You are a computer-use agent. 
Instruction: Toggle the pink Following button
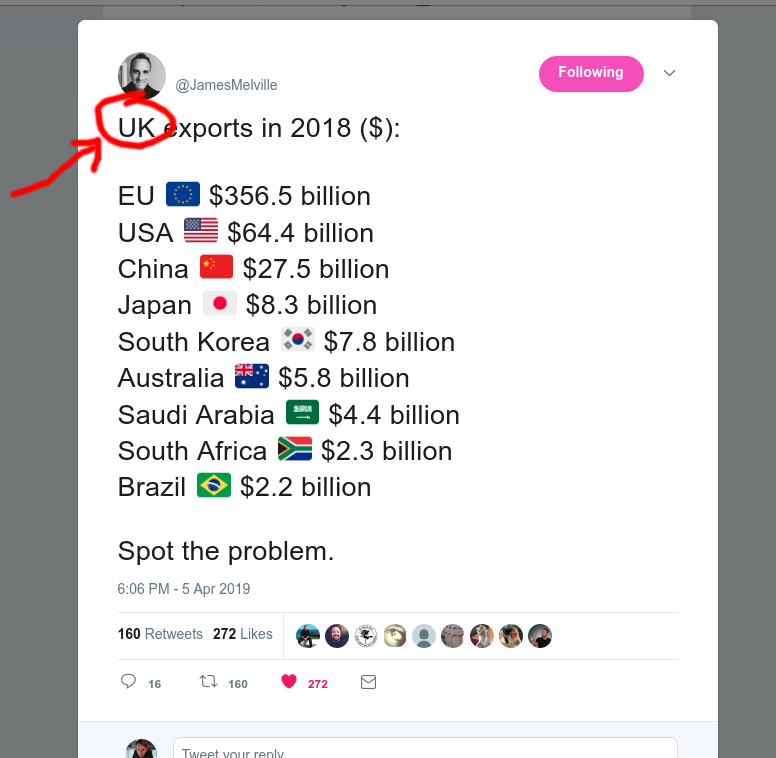click(x=591, y=73)
